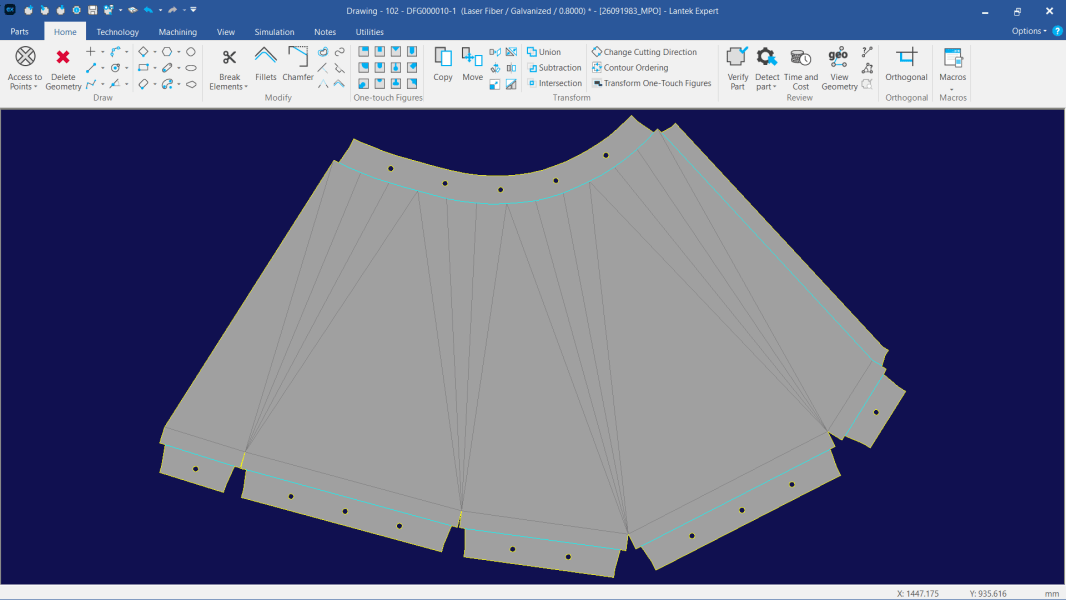Viewport: 1066px width, 600px height.
Task: Click the Contour Ordering button
Action: (635, 68)
